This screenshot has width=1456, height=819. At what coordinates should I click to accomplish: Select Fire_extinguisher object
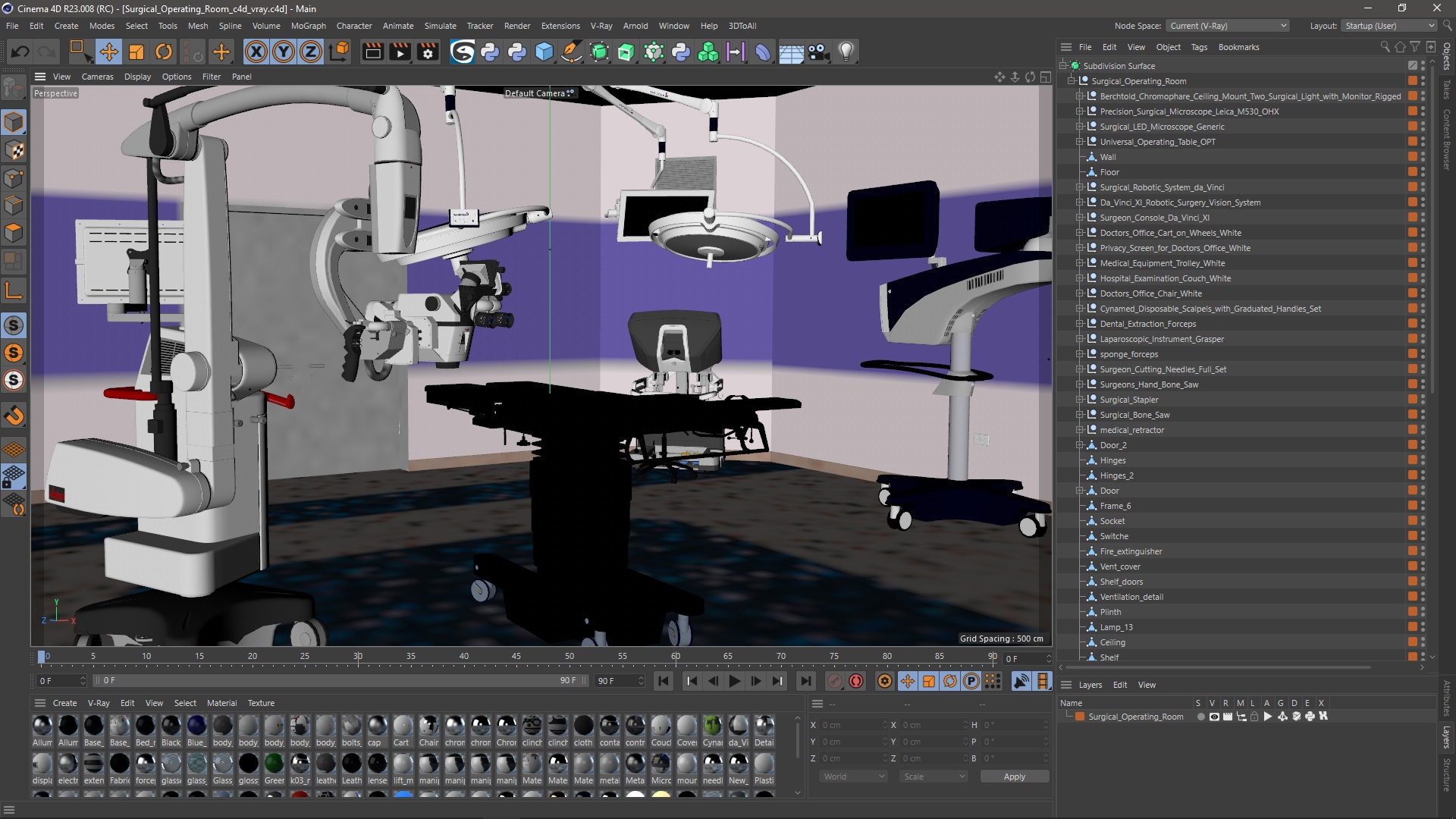1131,551
